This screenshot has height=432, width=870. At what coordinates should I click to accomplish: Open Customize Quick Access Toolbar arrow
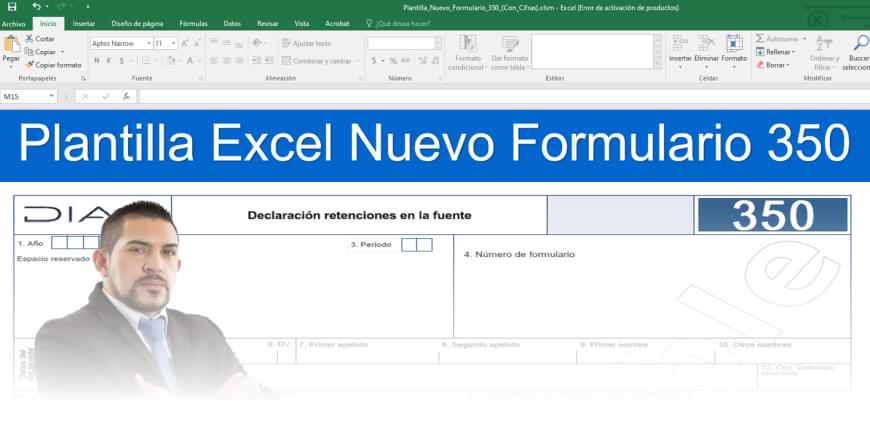[88, 7]
